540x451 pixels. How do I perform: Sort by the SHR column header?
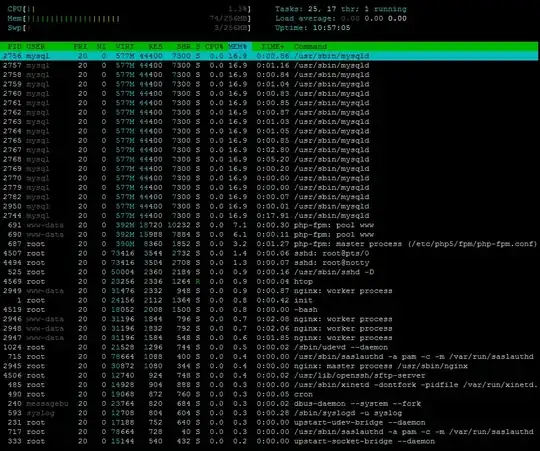click(x=184, y=46)
